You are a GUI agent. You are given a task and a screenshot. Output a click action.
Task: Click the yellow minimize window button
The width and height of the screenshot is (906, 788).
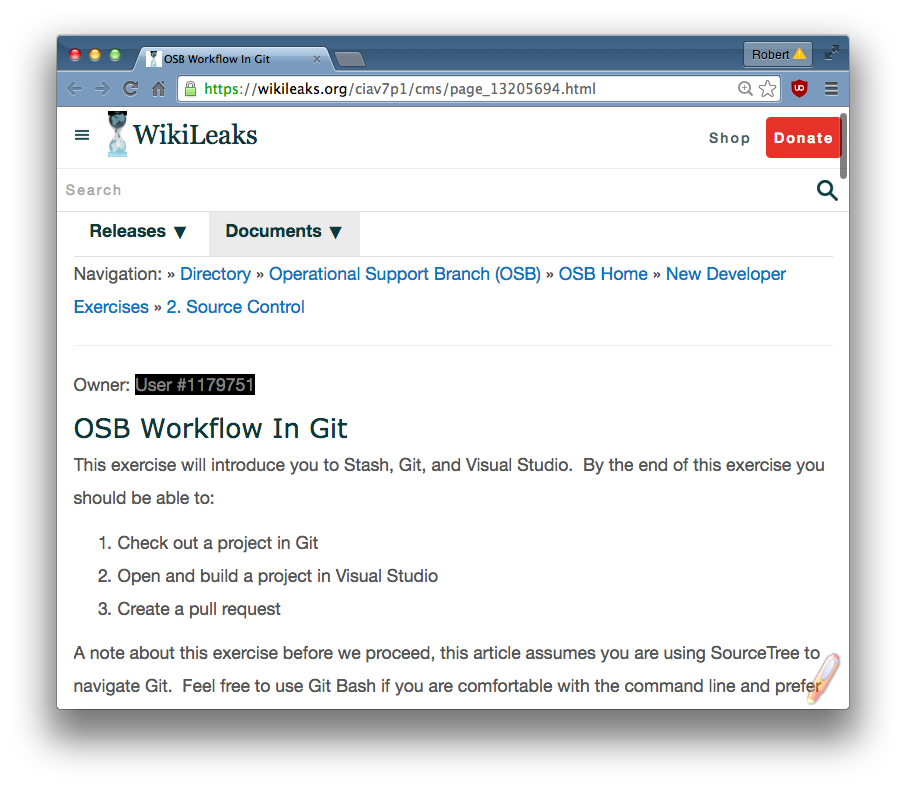tap(95, 54)
